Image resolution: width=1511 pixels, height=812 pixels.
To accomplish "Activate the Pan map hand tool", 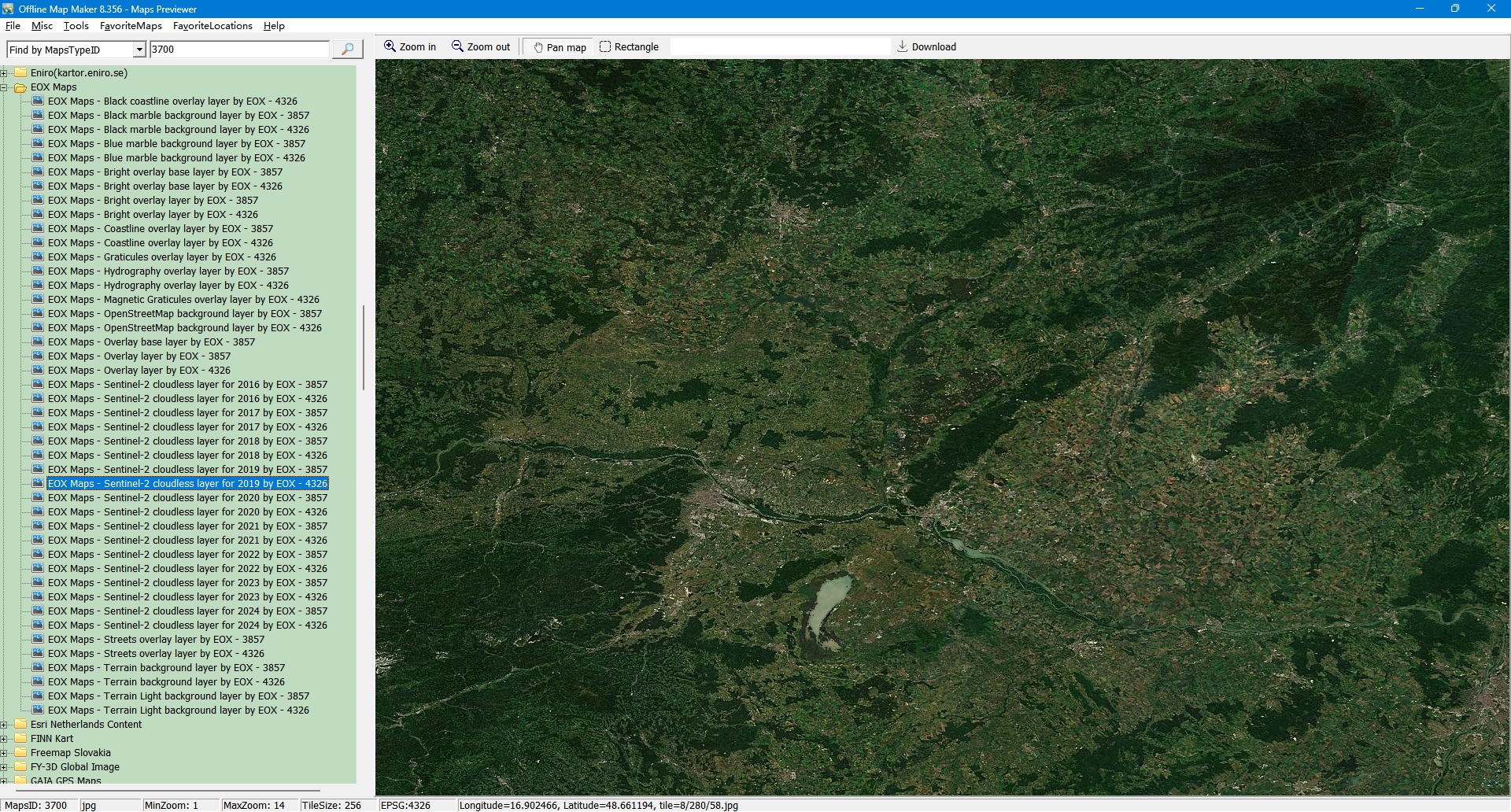I will [x=560, y=47].
